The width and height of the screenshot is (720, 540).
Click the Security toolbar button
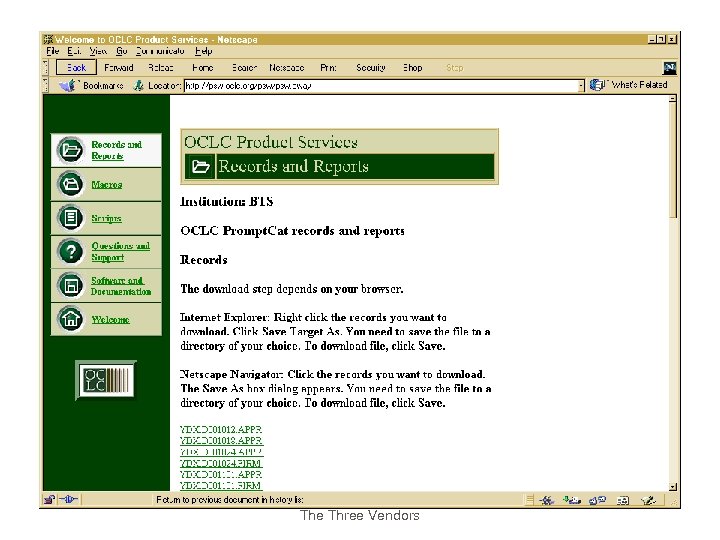tap(371, 68)
